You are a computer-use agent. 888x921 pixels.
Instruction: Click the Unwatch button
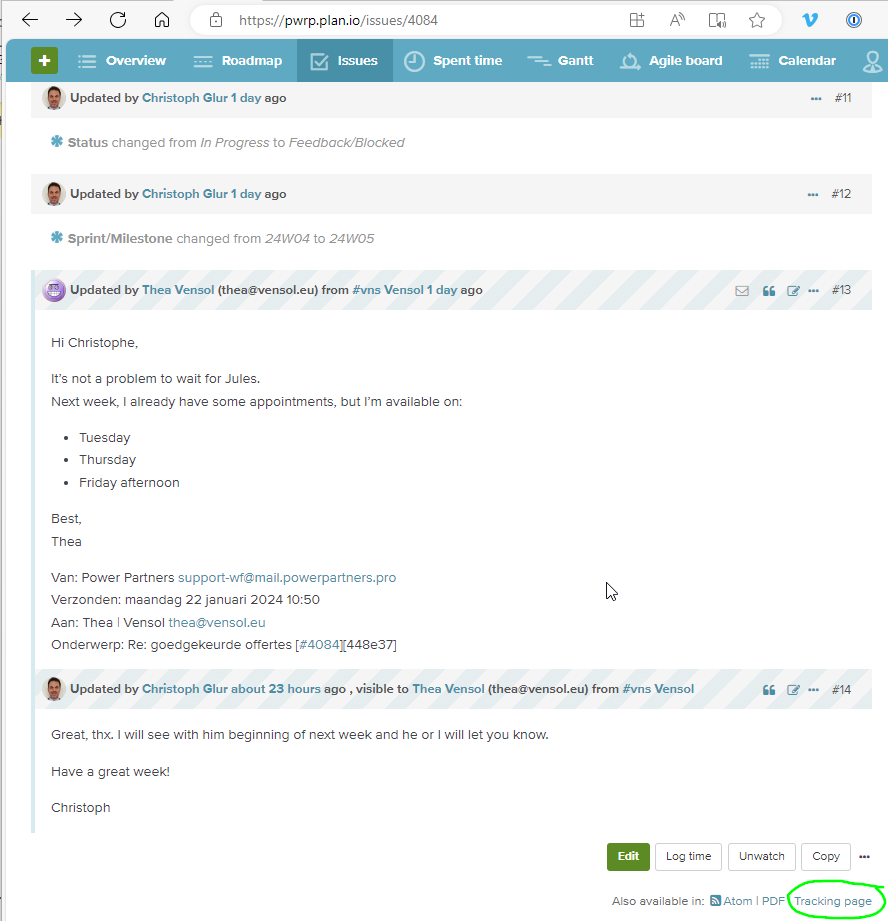pos(762,856)
